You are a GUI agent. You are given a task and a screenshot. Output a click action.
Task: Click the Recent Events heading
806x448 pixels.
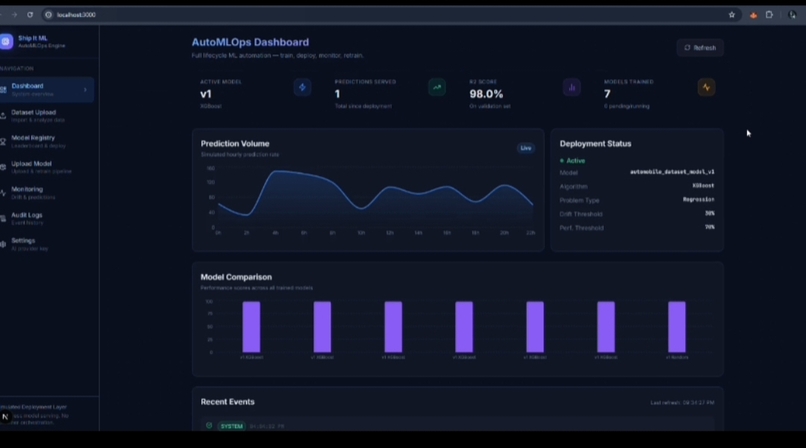tap(227, 402)
